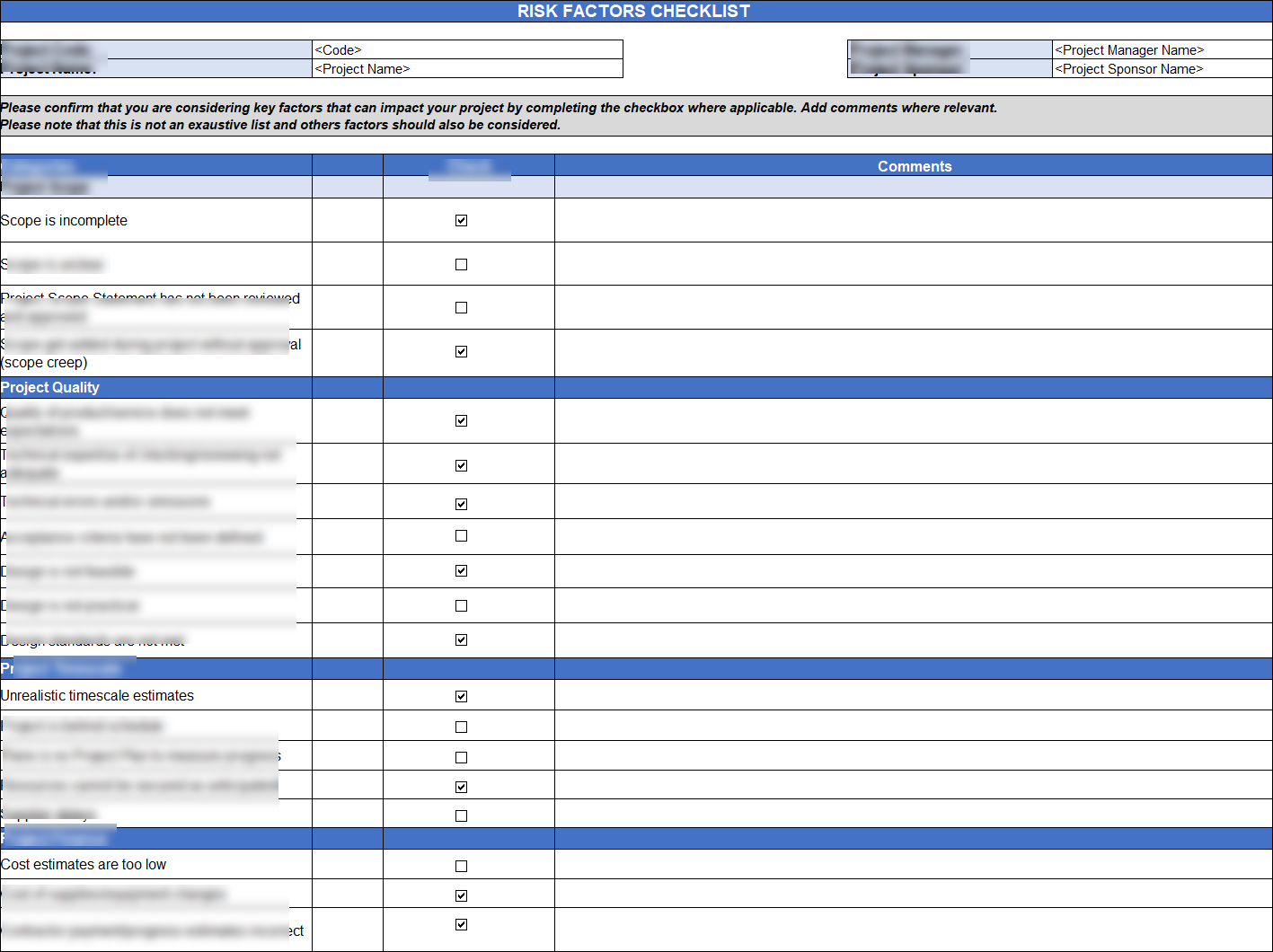Select the "Unrealistic timescale estimates" label cell
Viewport: 1273px width, 952px height.
point(155,695)
